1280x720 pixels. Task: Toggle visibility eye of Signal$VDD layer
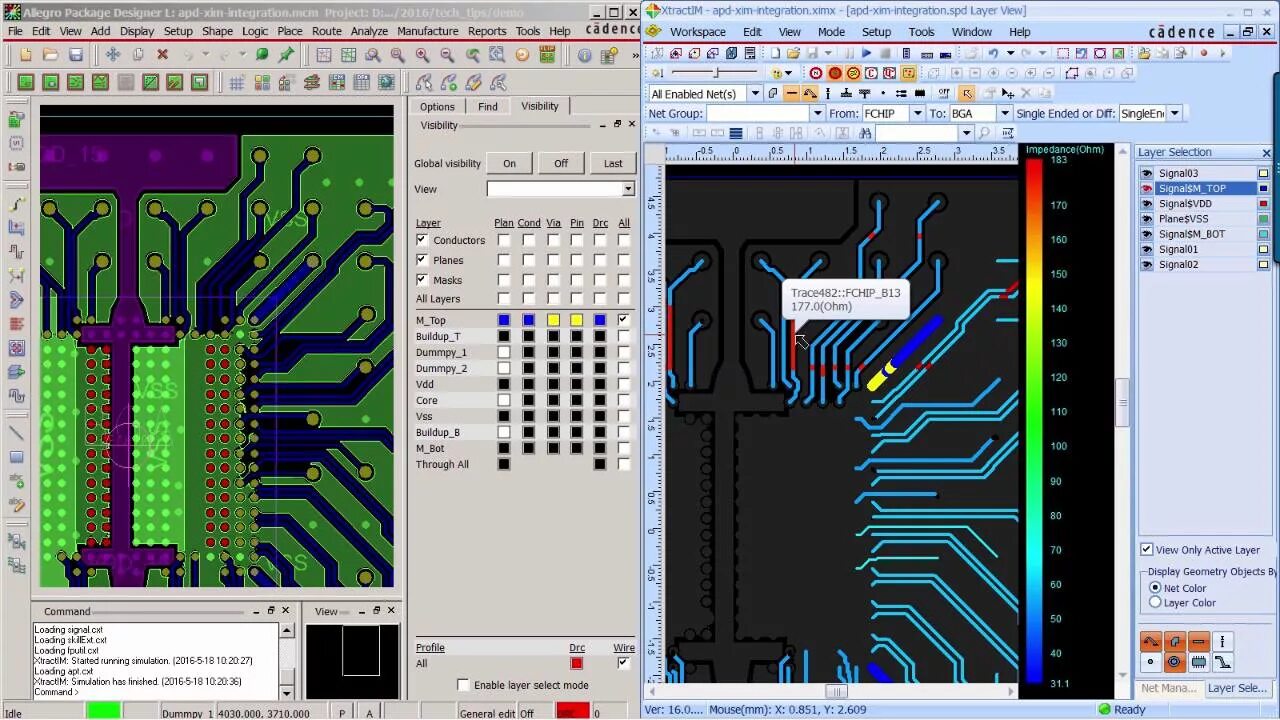coord(1147,204)
